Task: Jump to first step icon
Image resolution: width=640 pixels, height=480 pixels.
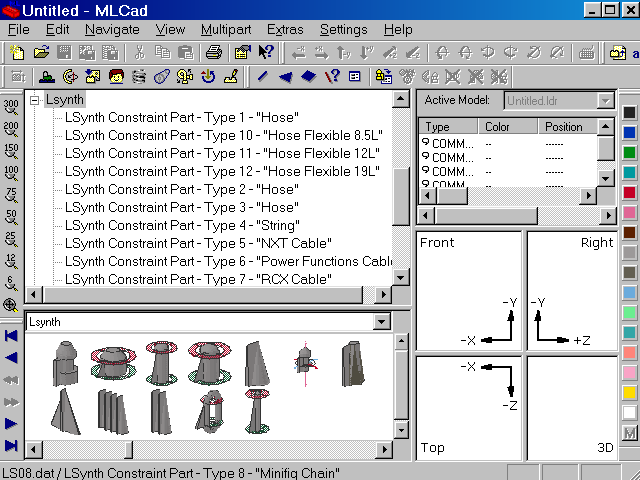Action: [x=11, y=336]
